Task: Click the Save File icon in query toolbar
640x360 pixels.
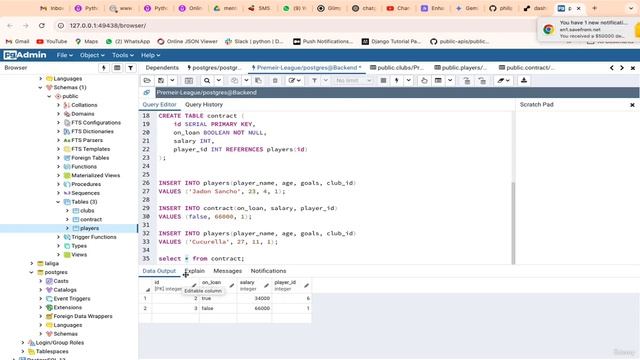Action: coord(161,80)
